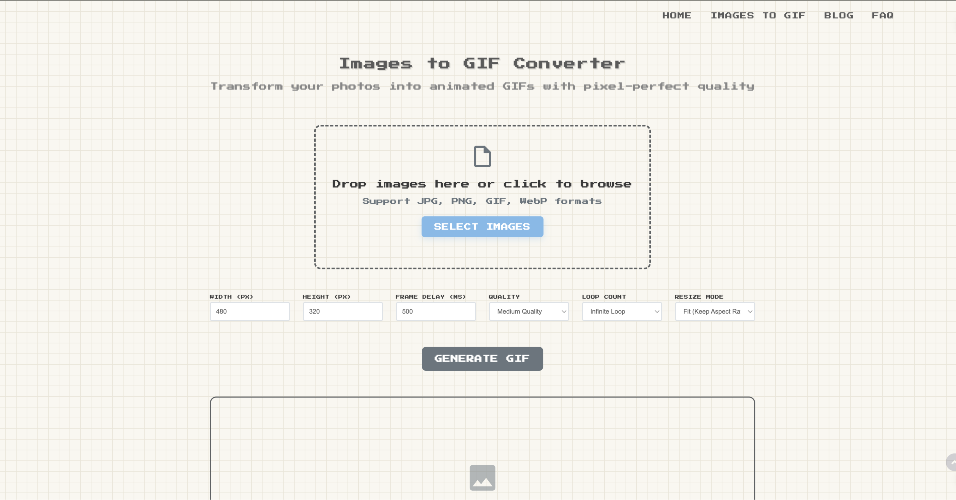The height and width of the screenshot is (500, 956).
Task: Click the round floating button at right edge
Action: click(x=951, y=462)
